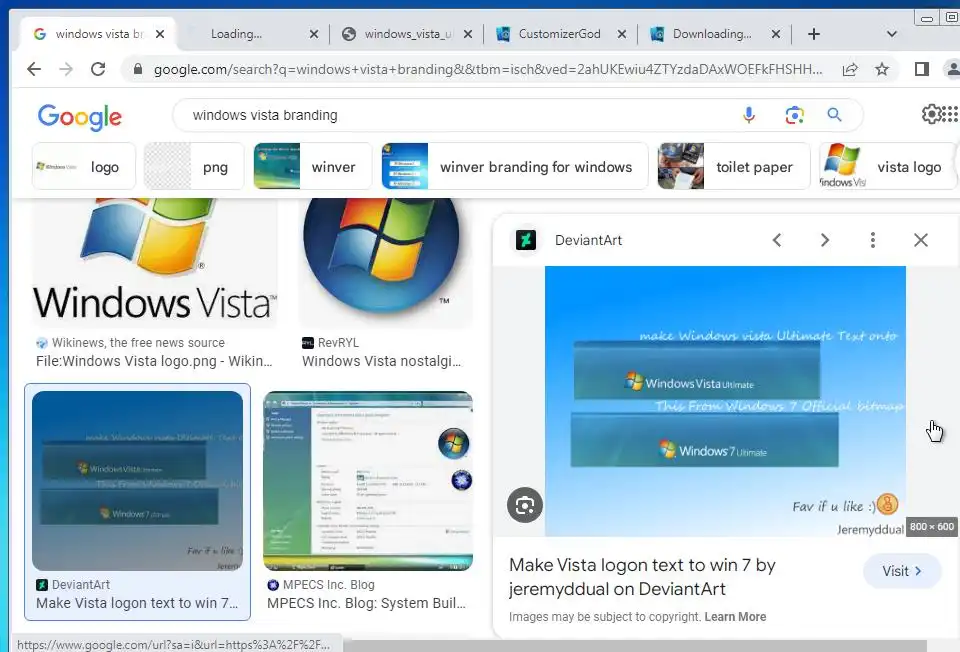The width and height of the screenshot is (960, 652).
Task: Close the image preview panel
Action: pyautogui.click(x=921, y=240)
